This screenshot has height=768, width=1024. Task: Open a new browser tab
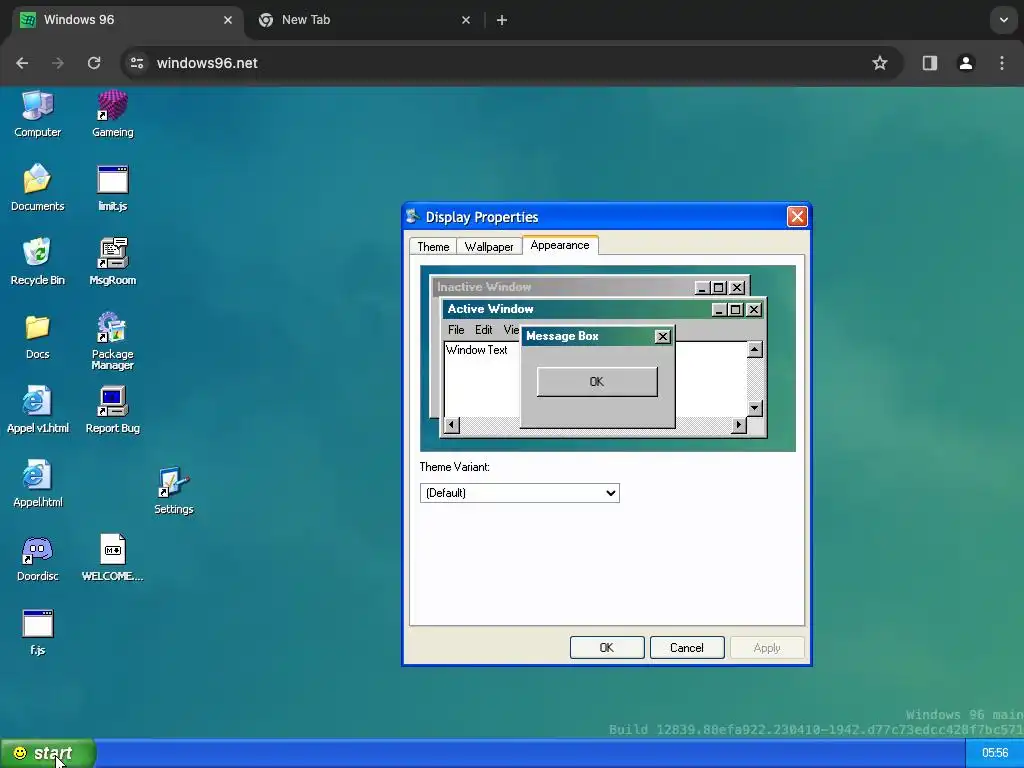click(502, 20)
